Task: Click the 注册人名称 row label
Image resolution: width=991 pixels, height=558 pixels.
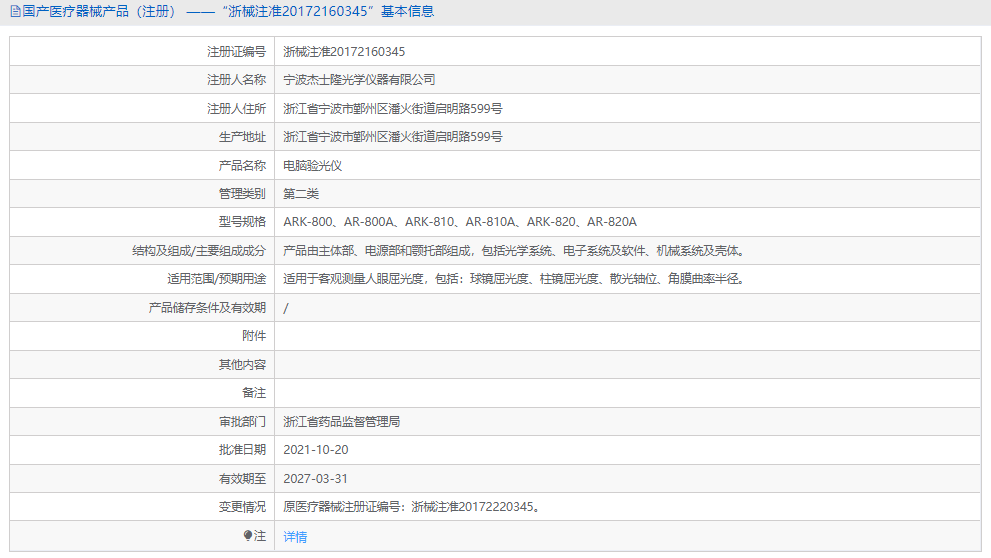Action: click(x=236, y=80)
